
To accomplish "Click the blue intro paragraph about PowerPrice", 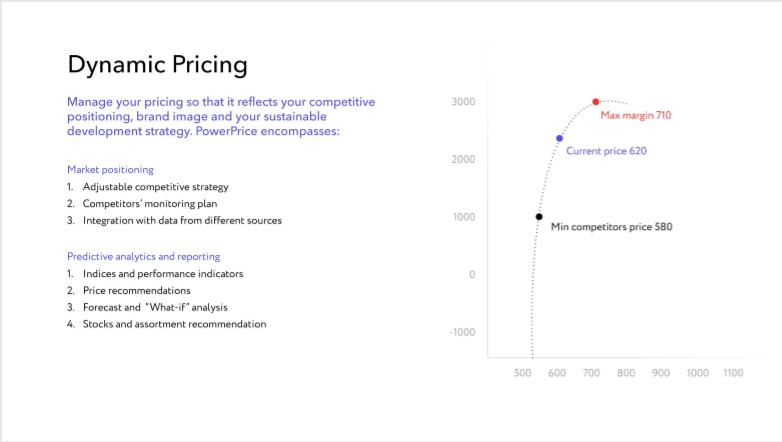I will point(221,116).
